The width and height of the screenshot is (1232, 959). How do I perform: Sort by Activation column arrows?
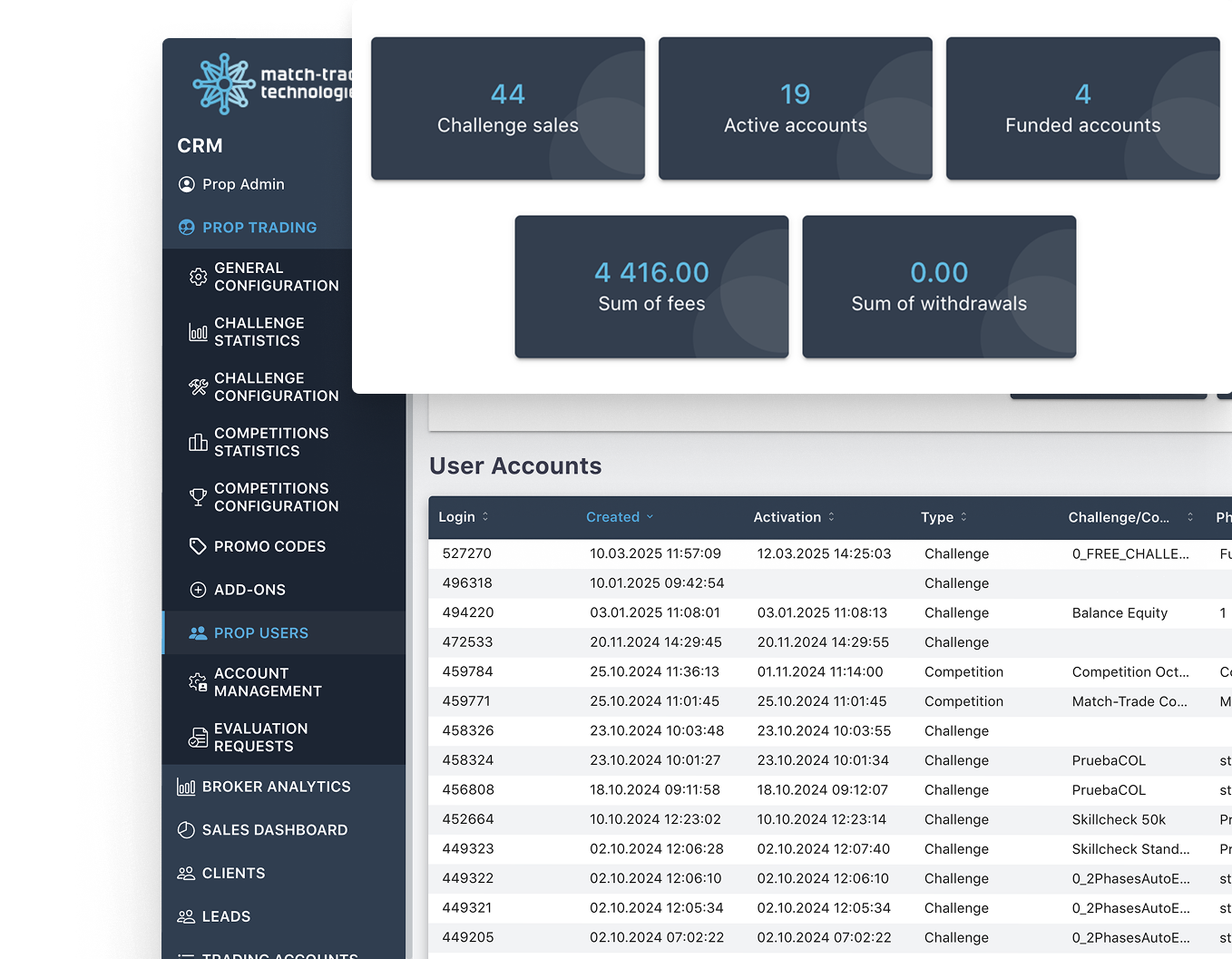point(831,516)
